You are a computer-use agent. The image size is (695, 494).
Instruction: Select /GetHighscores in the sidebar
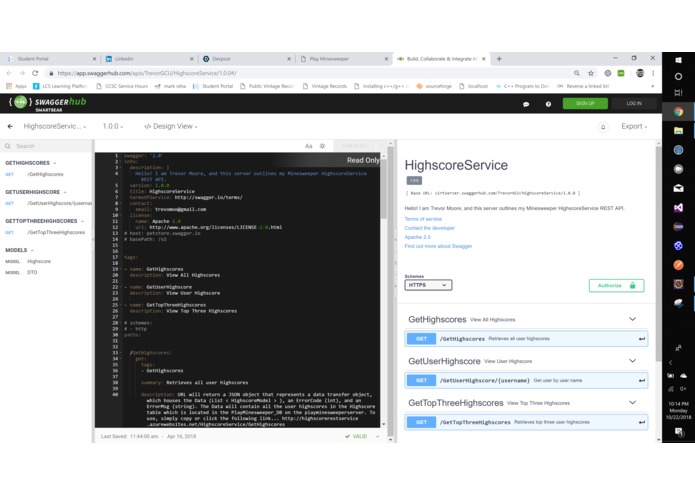[x=45, y=175]
